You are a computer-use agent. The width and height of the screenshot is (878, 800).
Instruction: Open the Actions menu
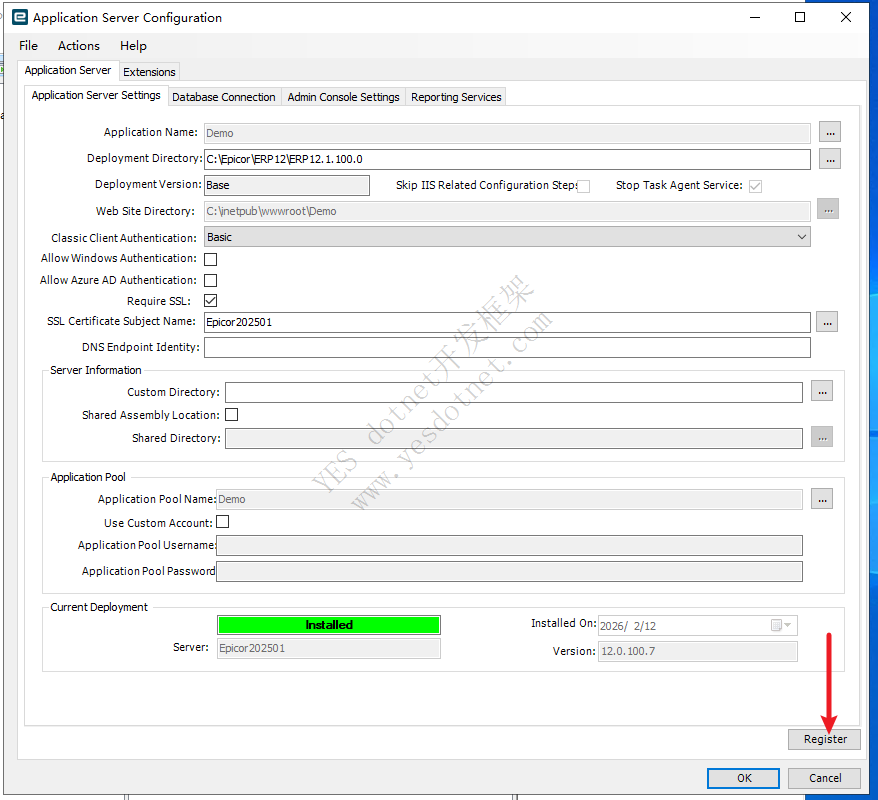[78, 46]
